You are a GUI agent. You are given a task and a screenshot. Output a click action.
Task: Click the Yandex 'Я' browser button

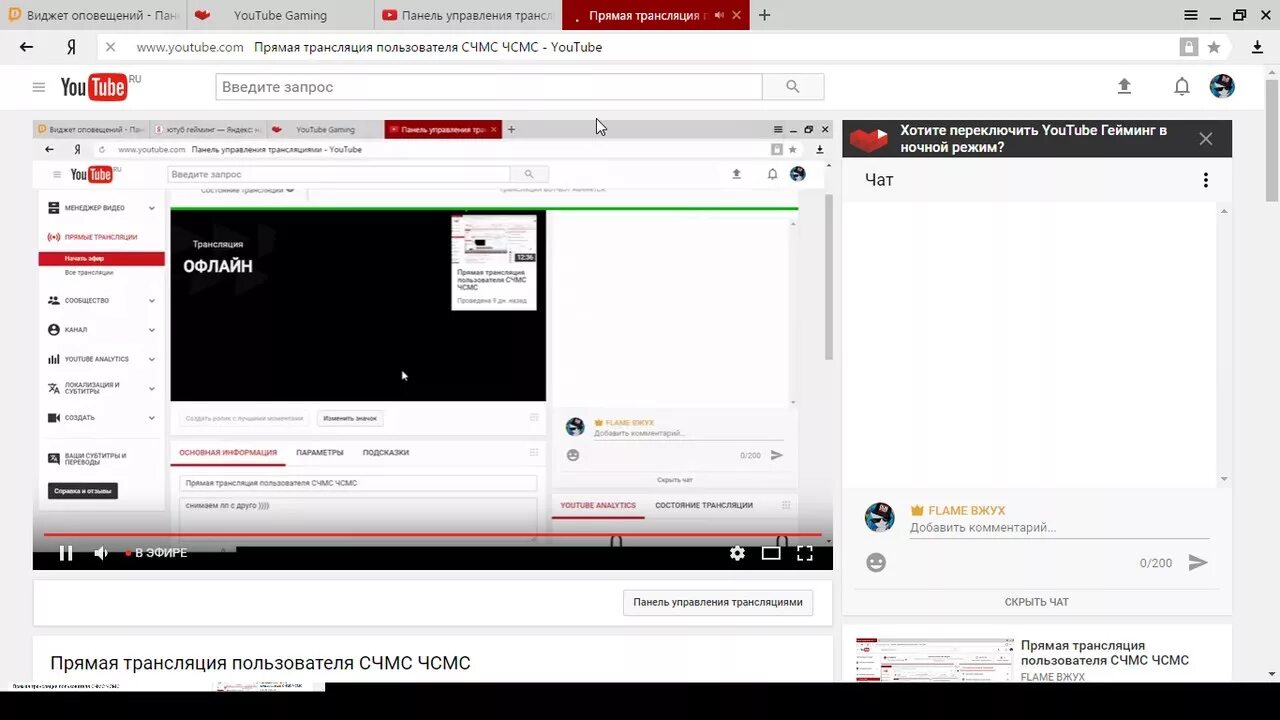pos(72,47)
